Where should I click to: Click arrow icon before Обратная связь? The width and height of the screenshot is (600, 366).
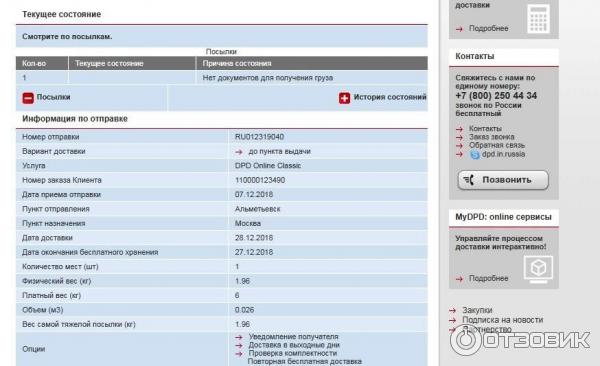(x=459, y=146)
